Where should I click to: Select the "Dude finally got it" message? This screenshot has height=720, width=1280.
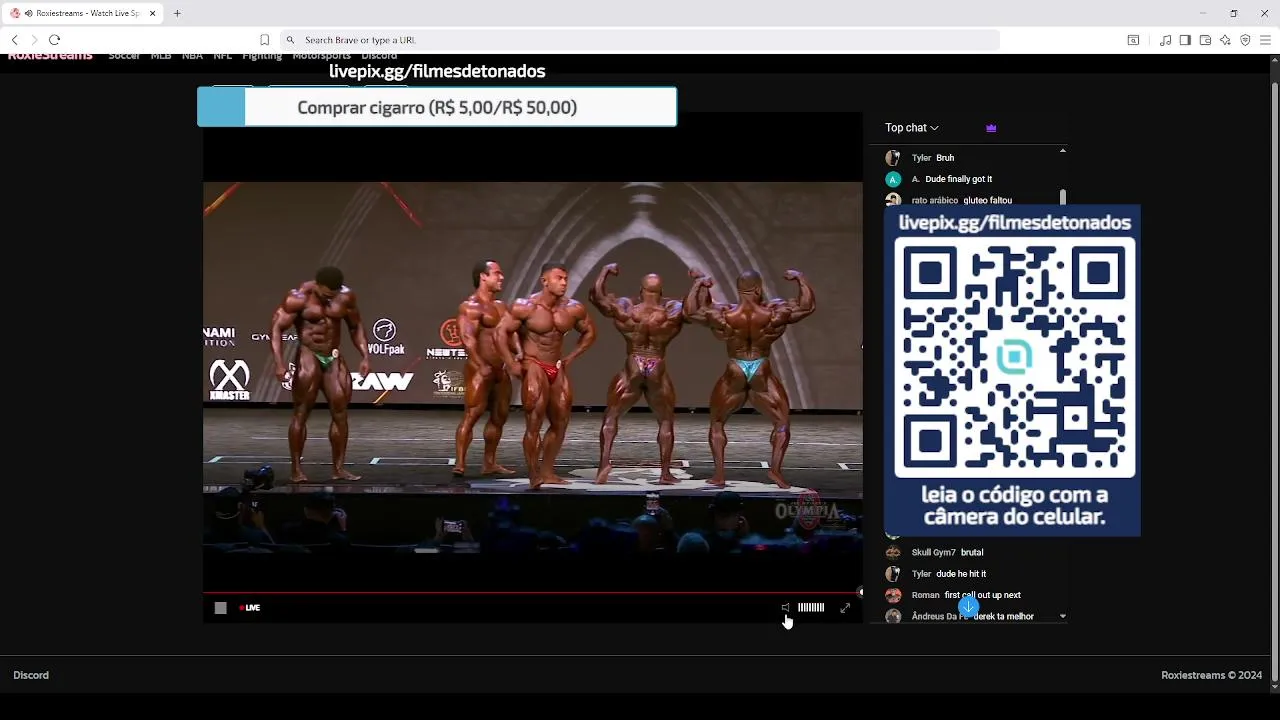(x=959, y=179)
